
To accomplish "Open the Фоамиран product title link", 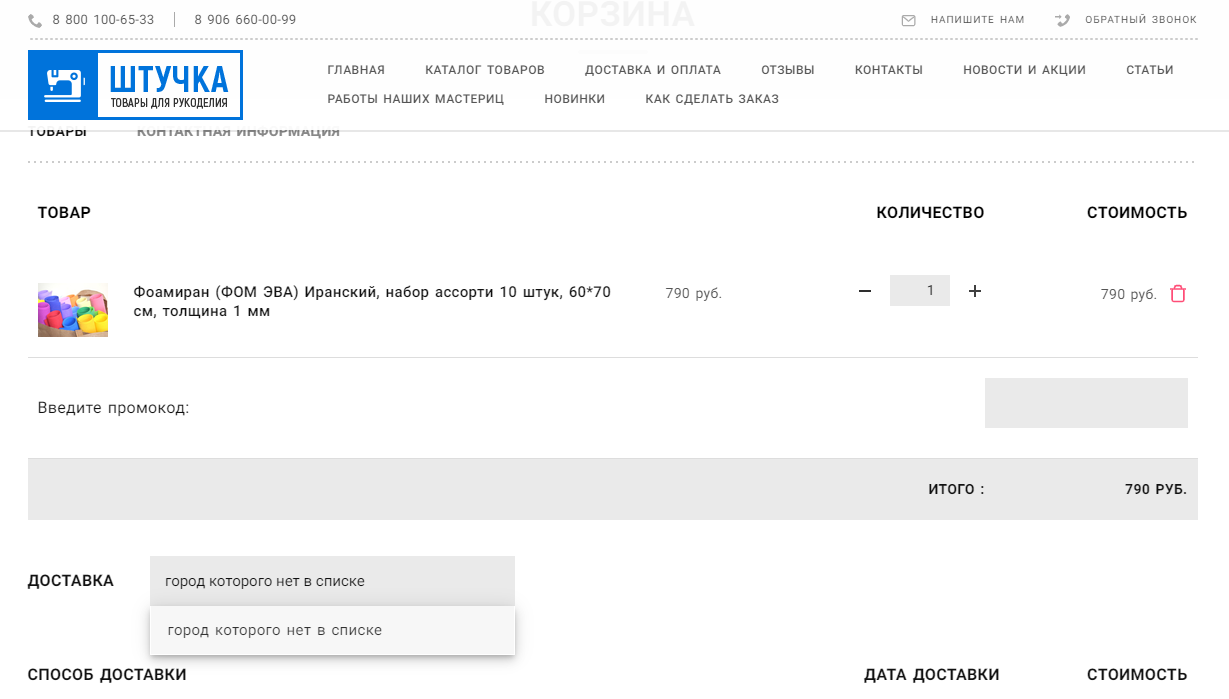I will pos(372,301).
